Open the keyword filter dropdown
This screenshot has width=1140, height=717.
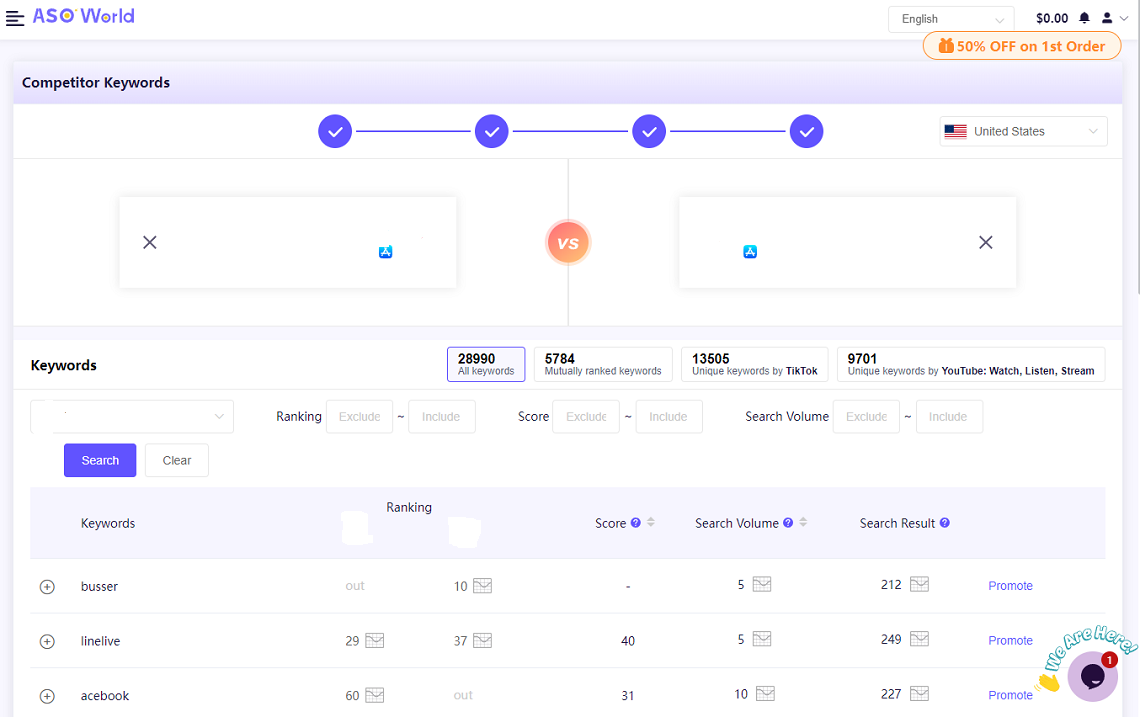[132, 417]
